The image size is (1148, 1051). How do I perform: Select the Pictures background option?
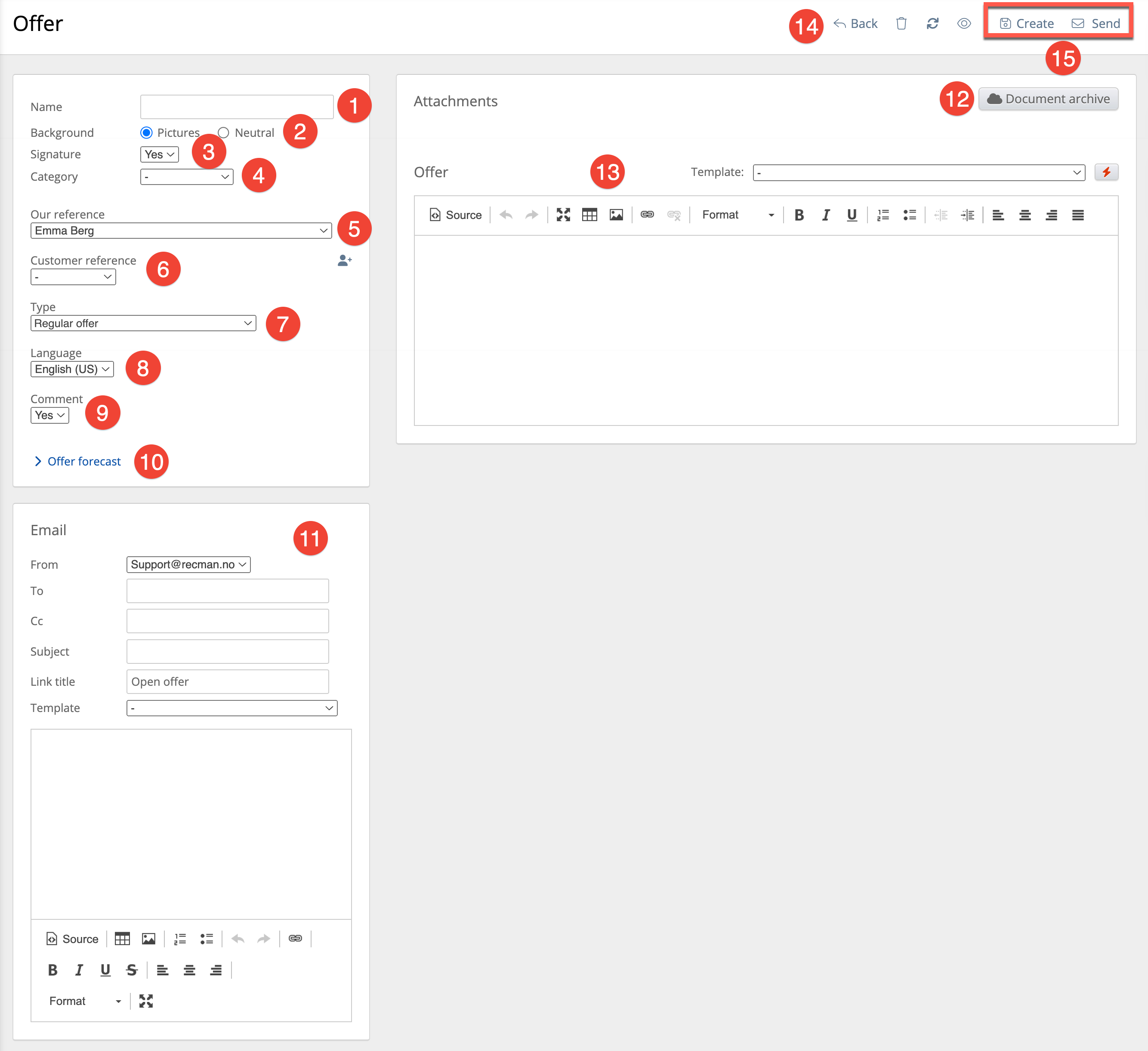pyautogui.click(x=146, y=133)
